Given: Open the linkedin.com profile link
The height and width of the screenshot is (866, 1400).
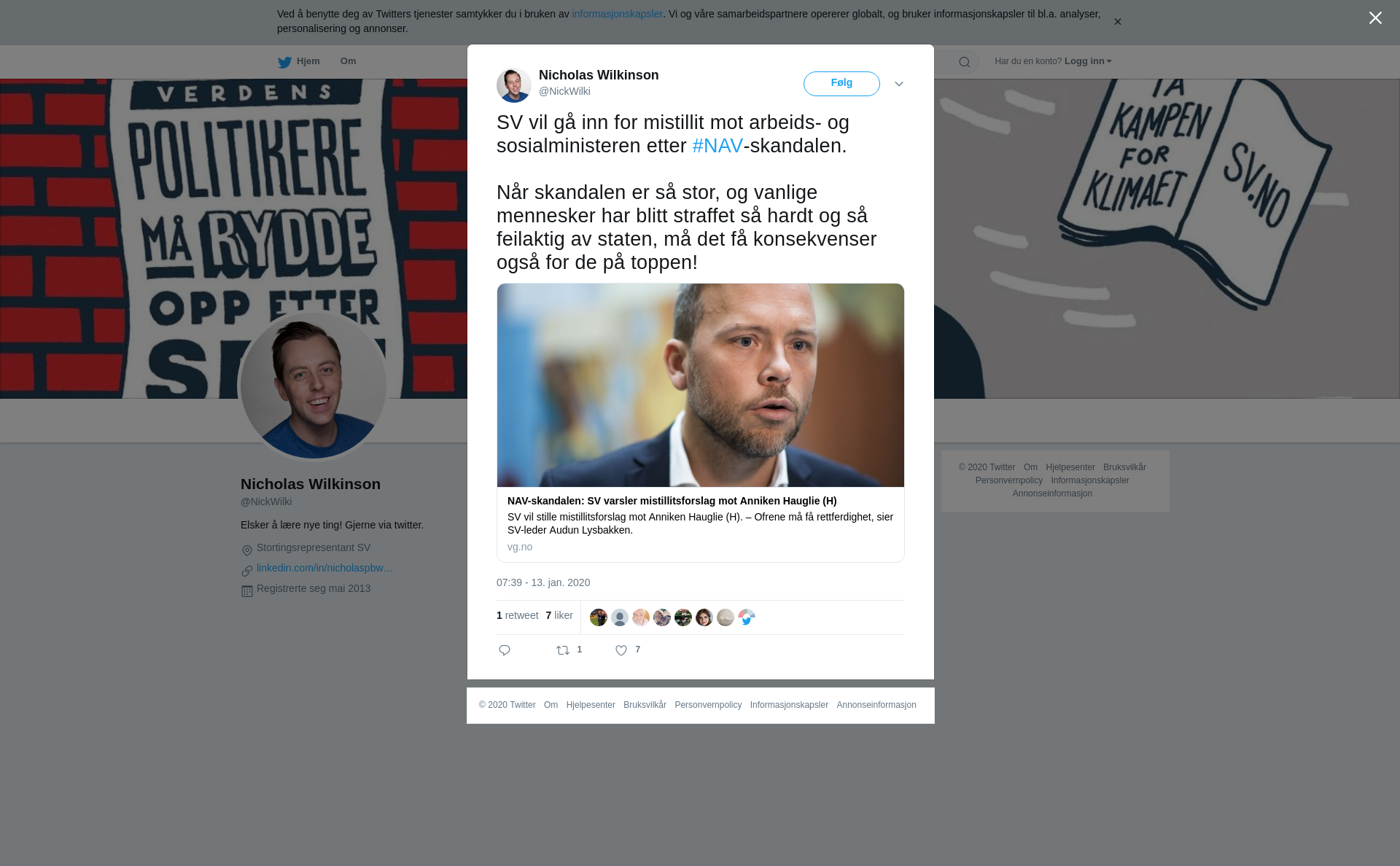Looking at the screenshot, I should coord(324,568).
